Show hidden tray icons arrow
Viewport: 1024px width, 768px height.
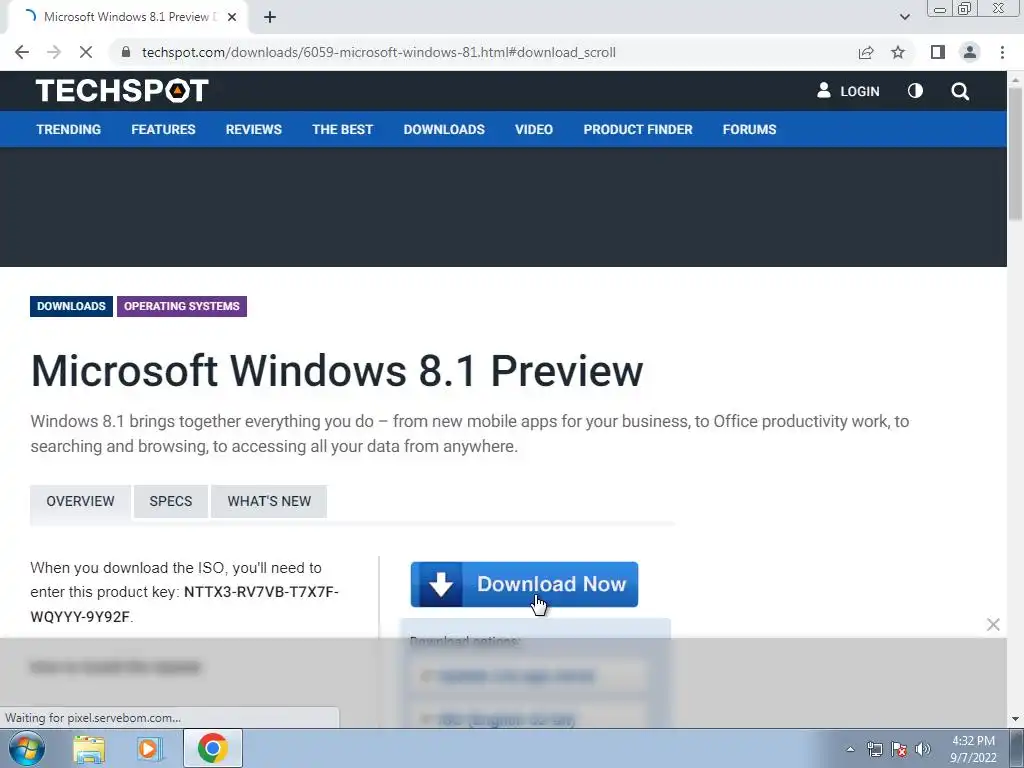pos(850,749)
